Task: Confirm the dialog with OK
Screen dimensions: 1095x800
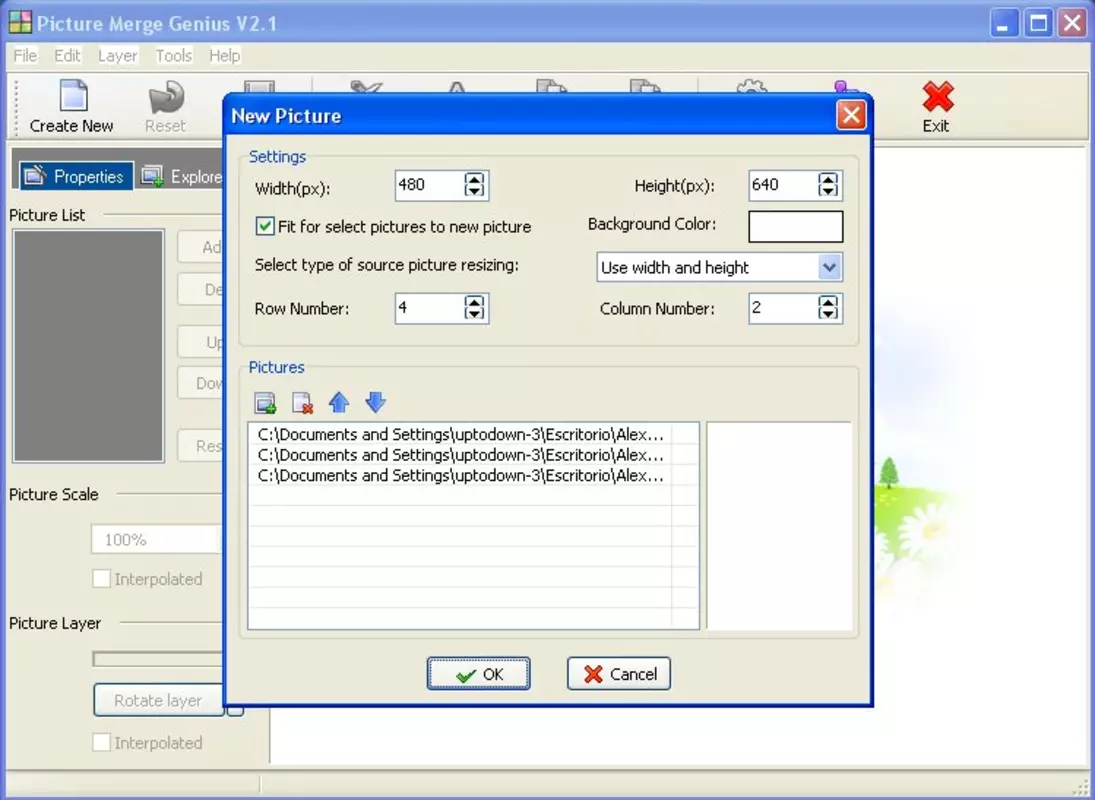Action: [478, 674]
